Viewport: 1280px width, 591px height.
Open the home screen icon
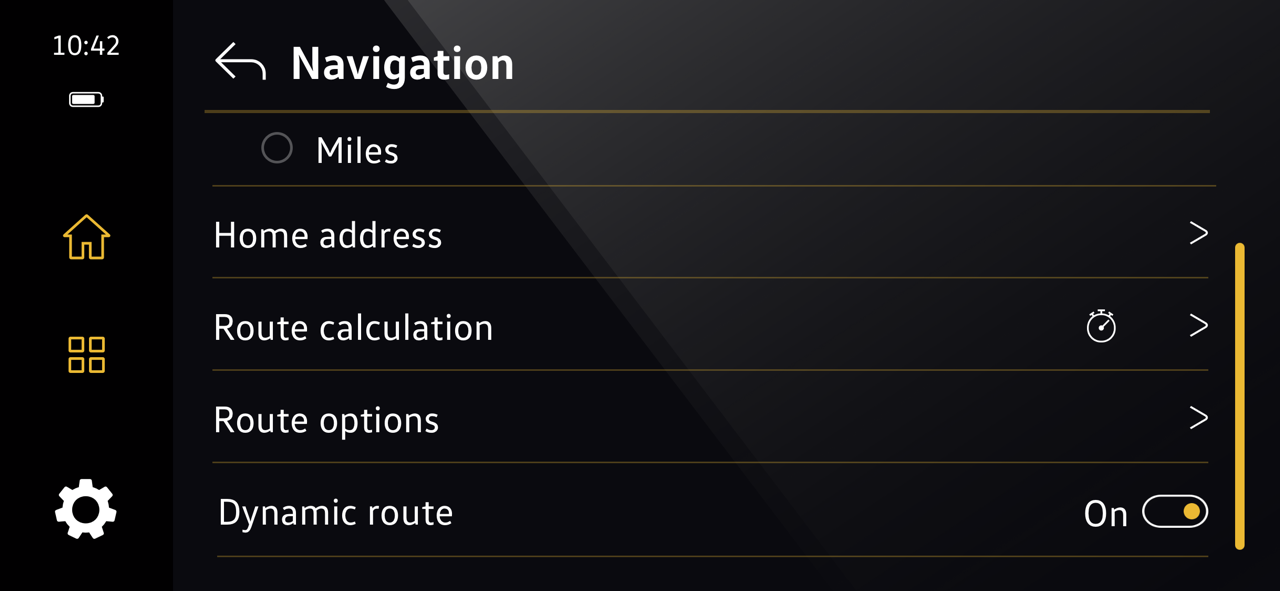86,238
